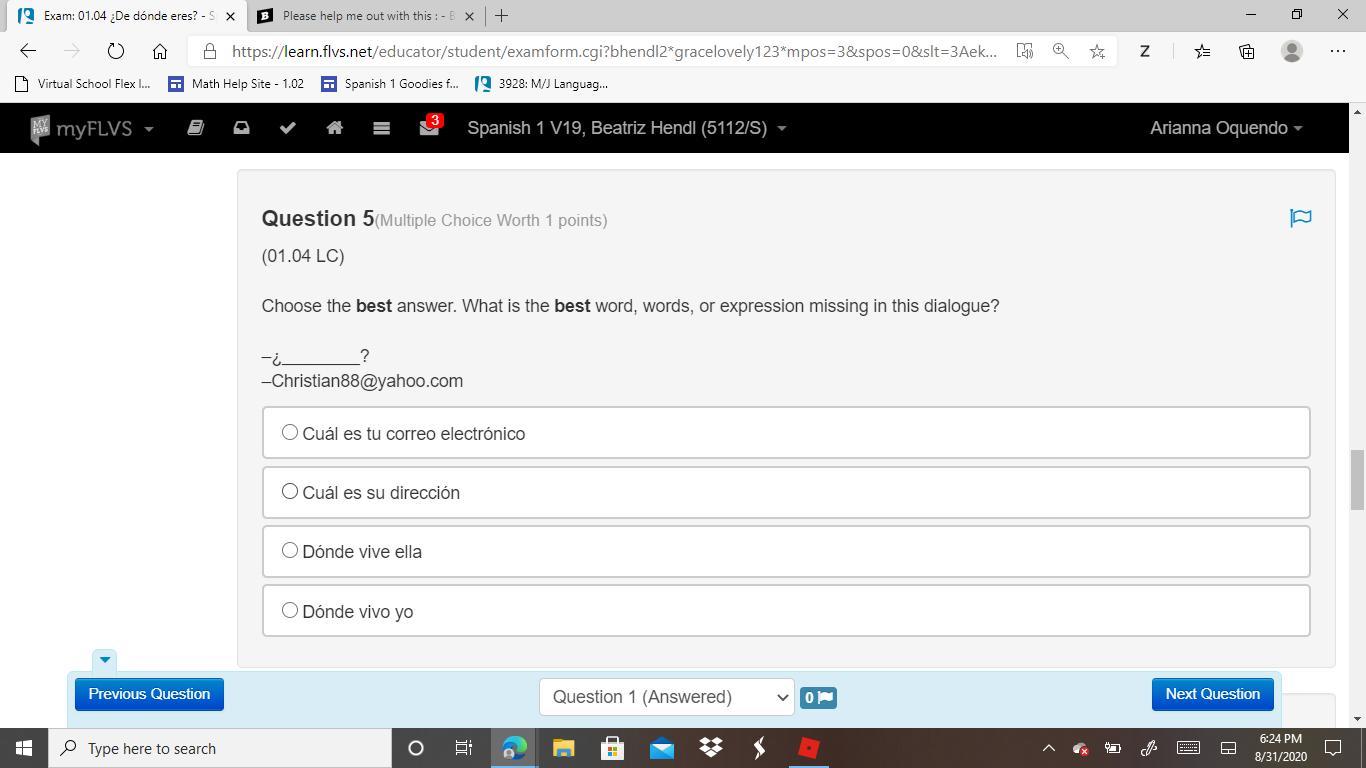The width and height of the screenshot is (1366, 768).
Task: Select 'Dónde vivo yo' answer
Action: coord(786,611)
